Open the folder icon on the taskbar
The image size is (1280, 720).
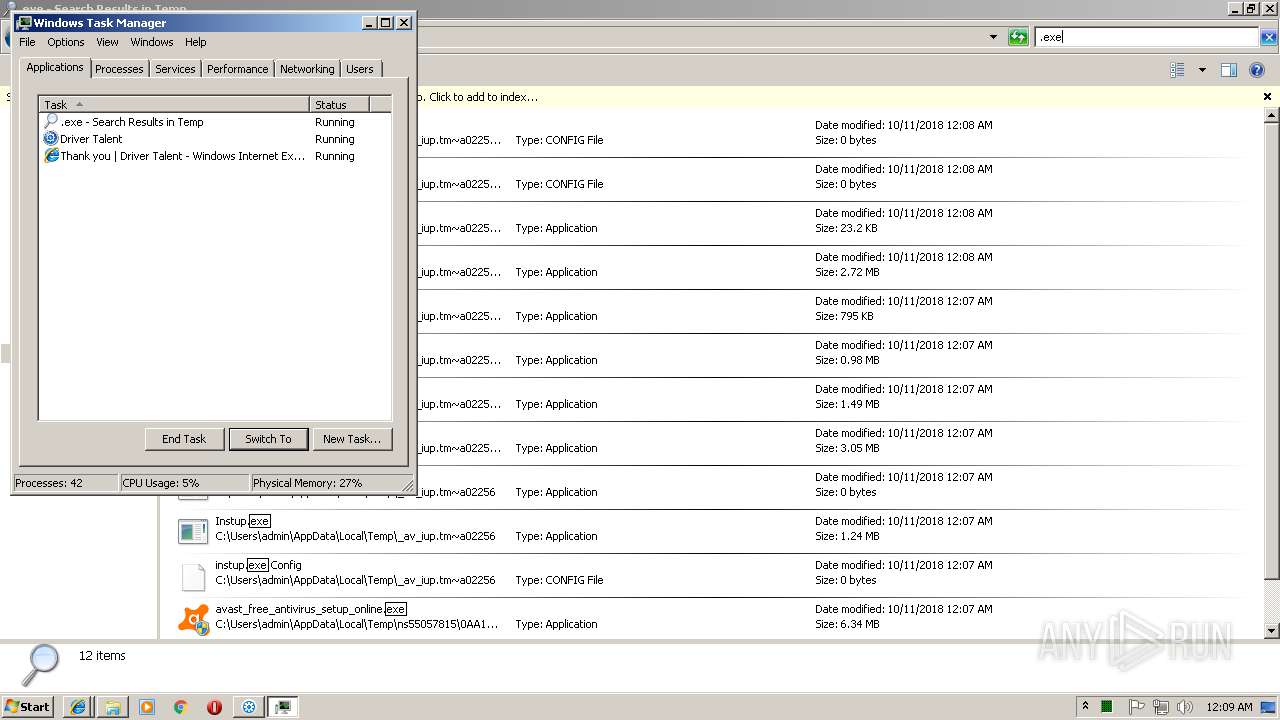point(113,707)
